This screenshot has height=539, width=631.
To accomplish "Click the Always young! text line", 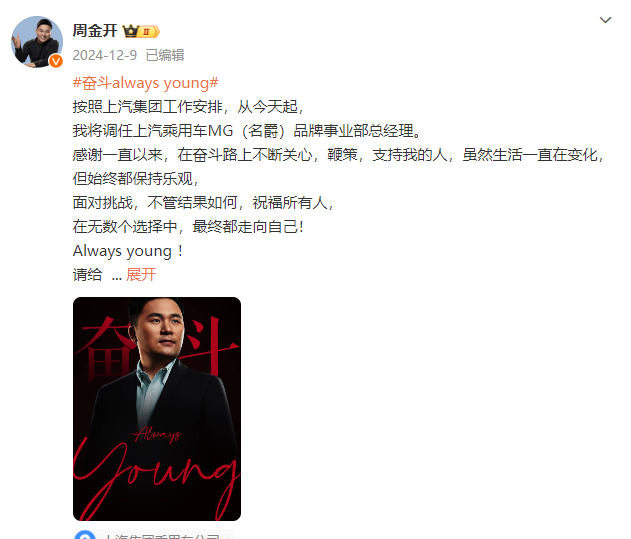I will 128,251.
